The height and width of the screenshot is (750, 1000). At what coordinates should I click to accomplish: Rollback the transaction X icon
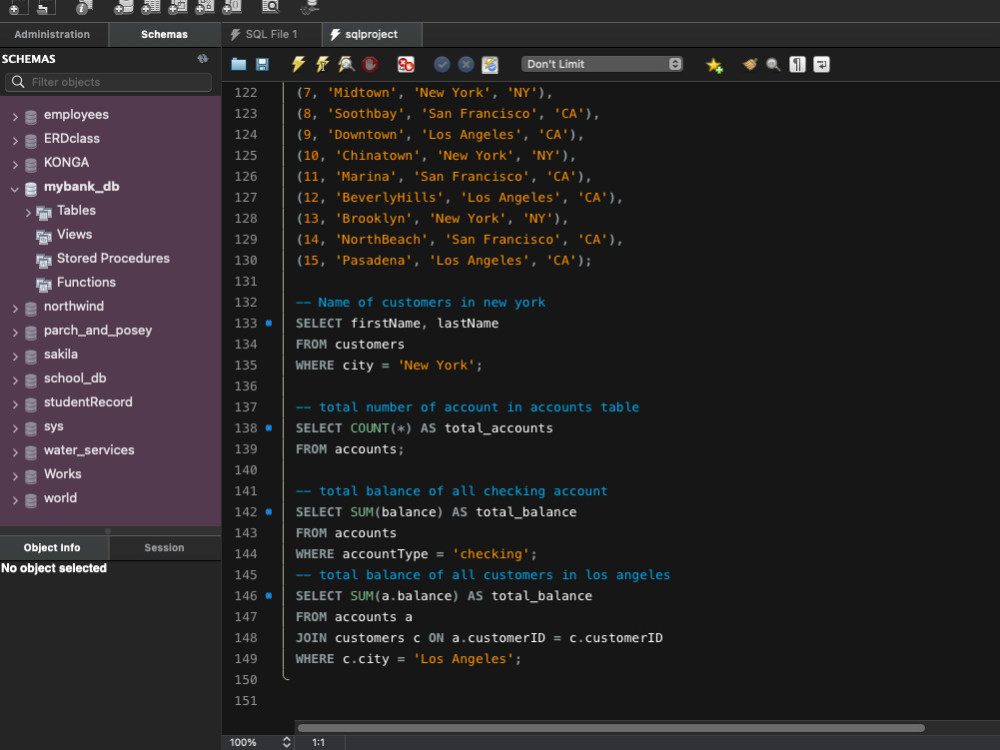point(466,64)
